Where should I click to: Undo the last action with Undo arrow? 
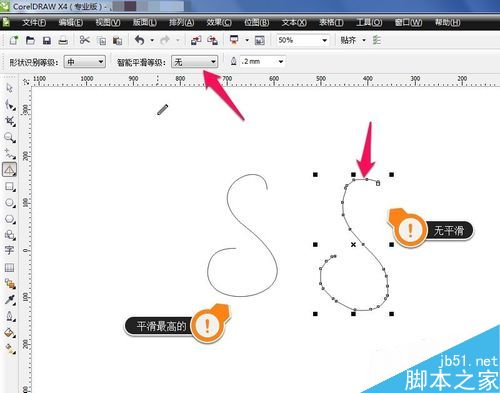(x=139, y=40)
